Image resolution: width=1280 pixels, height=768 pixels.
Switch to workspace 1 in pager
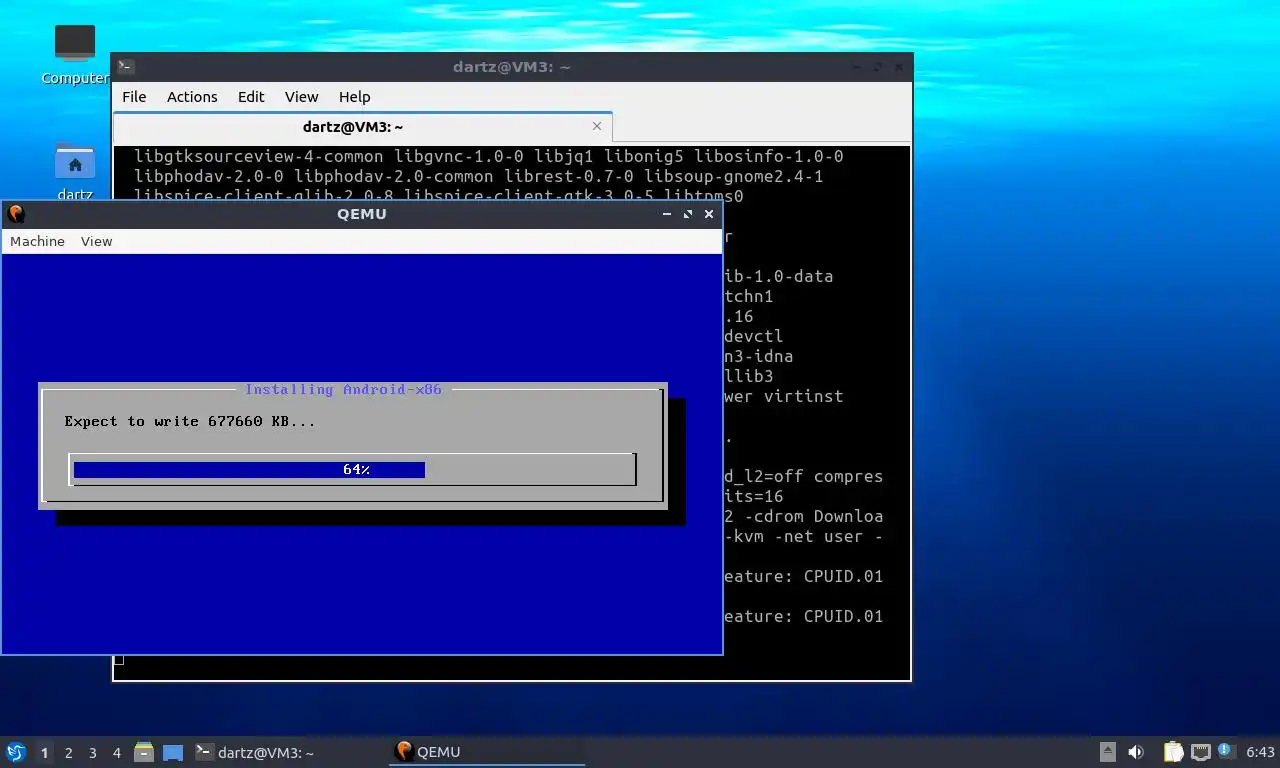click(44, 753)
